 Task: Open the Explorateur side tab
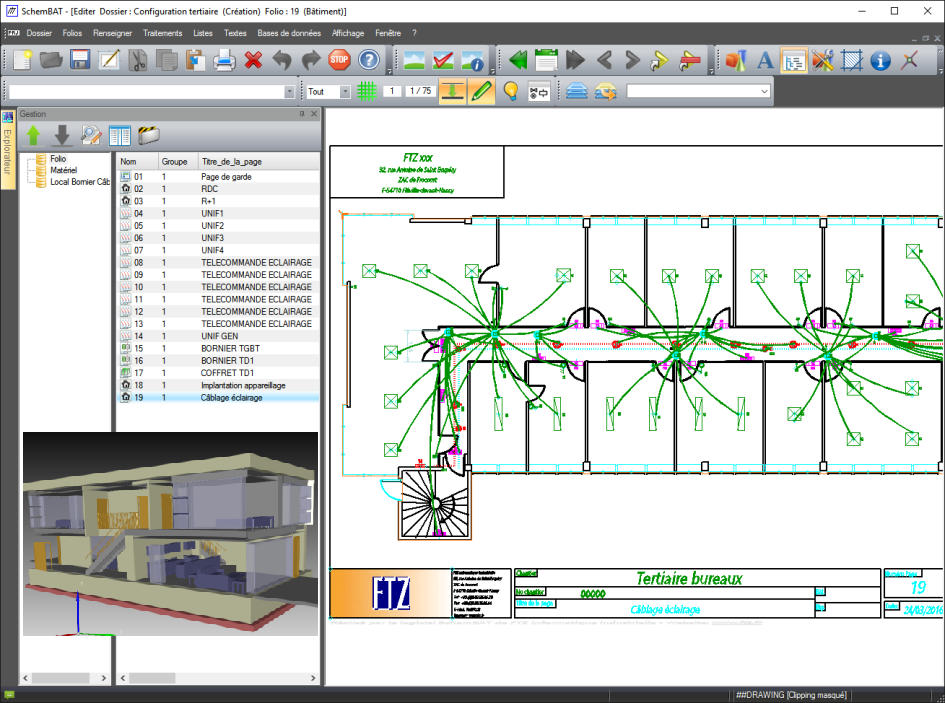(7, 150)
